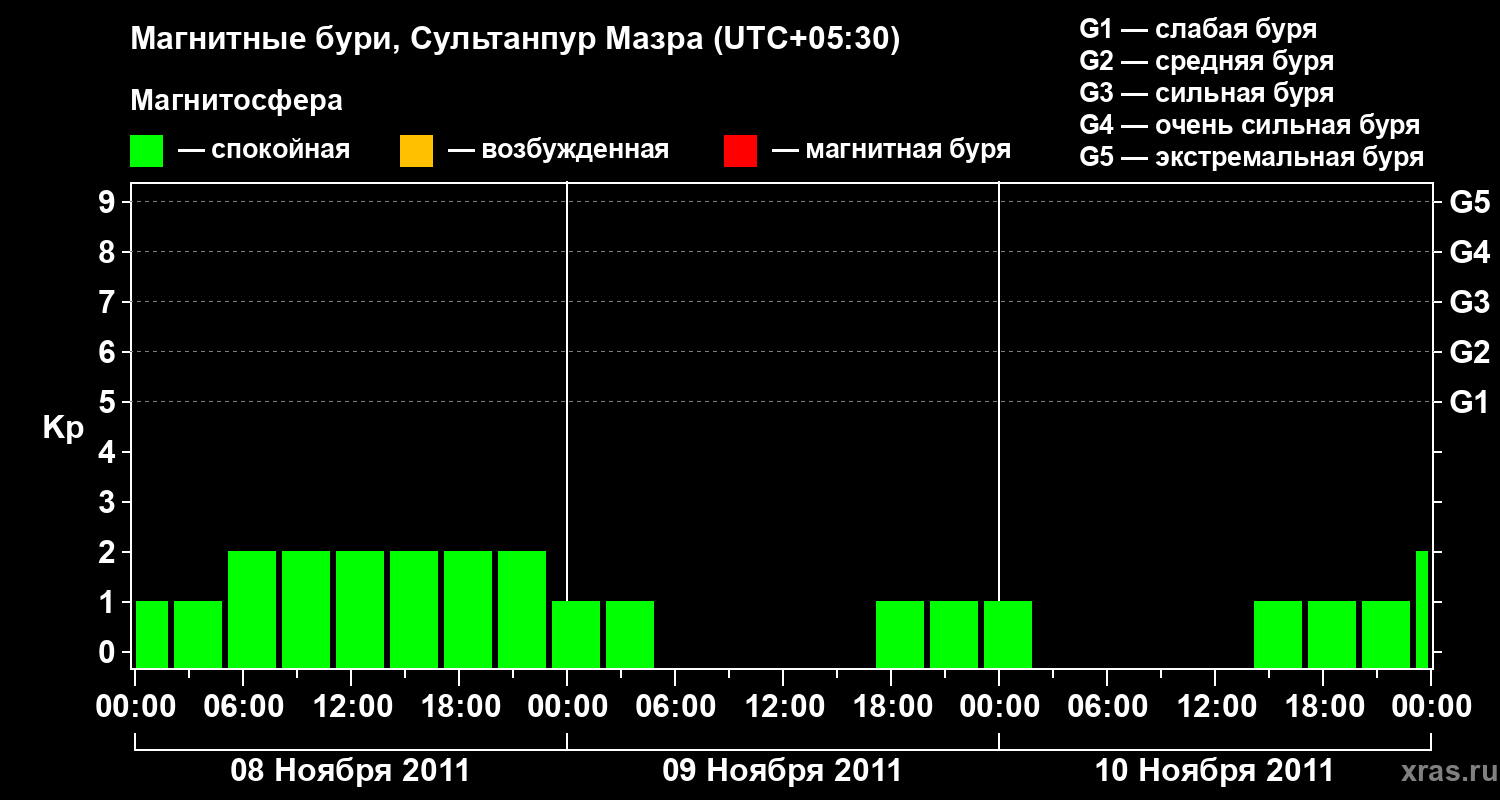Select the 'G4 — очень сильная буря' legend line

tap(1250, 125)
